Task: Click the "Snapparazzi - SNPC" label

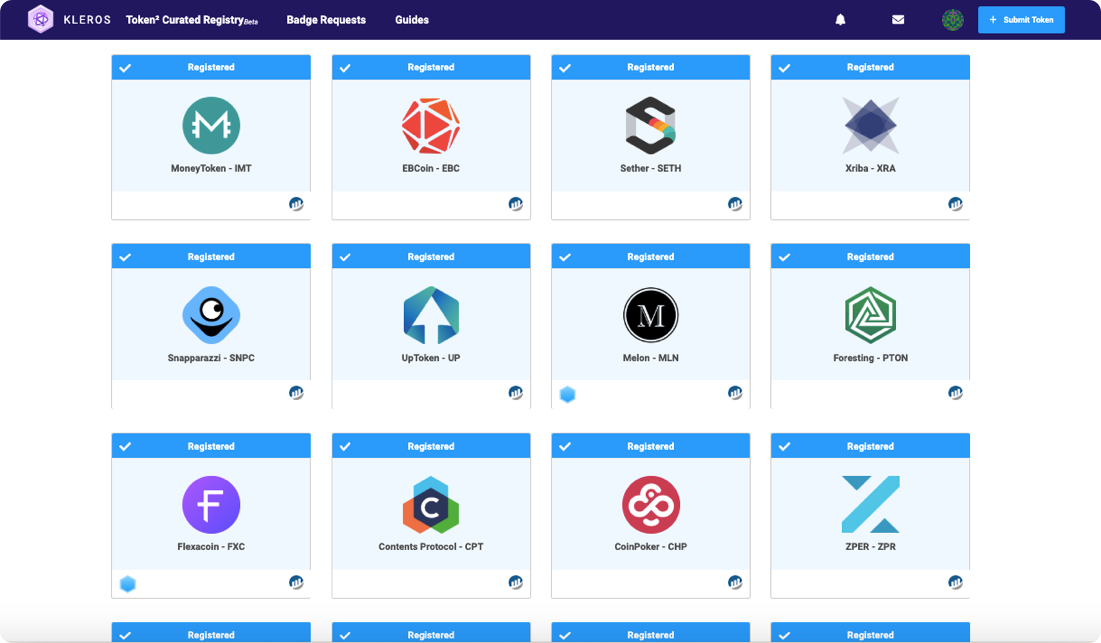Action: click(x=211, y=358)
